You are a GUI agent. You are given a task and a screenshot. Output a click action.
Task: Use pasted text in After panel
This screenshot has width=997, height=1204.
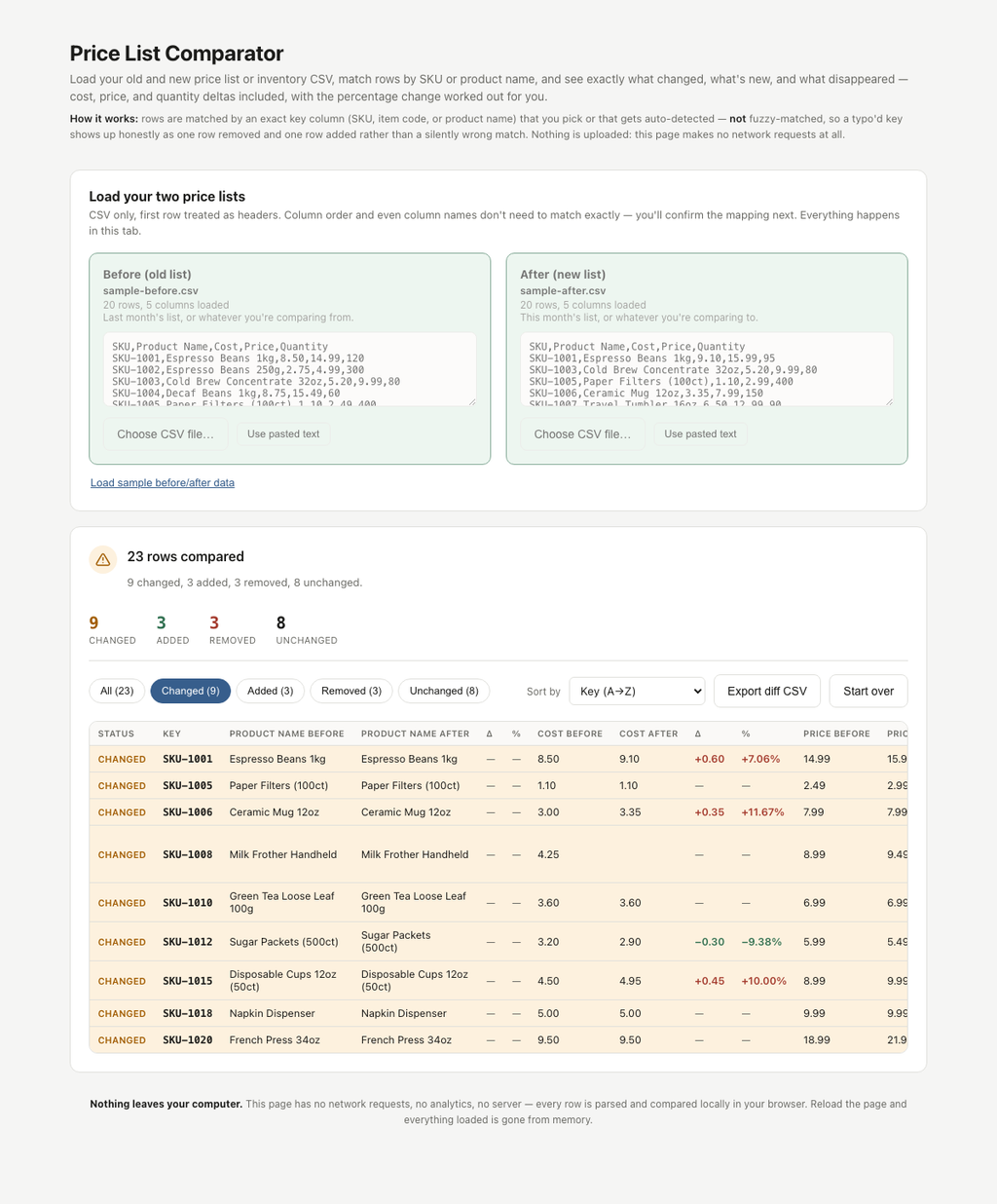pyautogui.click(x=700, y=433)
